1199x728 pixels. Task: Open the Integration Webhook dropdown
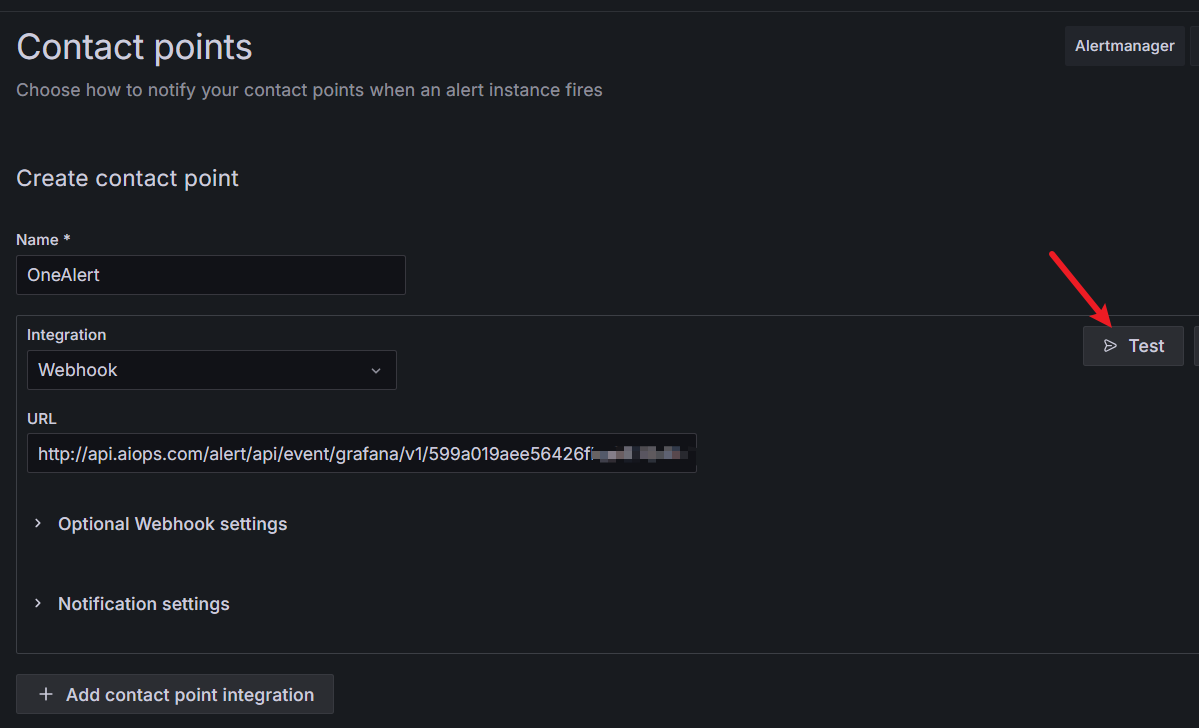click(211, 370)
